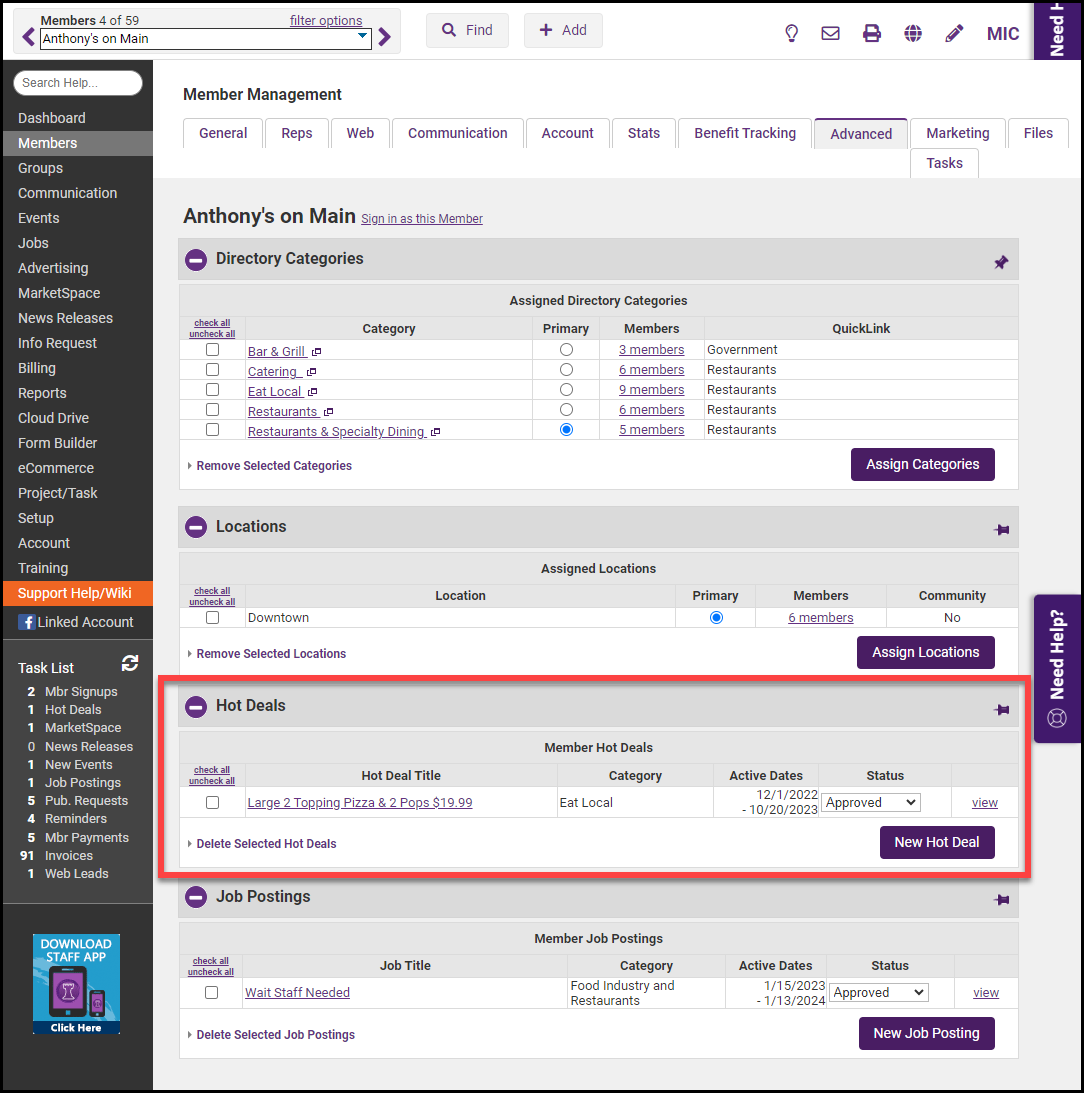Click the Search Help input field

pyautogui.click(x=78, y=83)
